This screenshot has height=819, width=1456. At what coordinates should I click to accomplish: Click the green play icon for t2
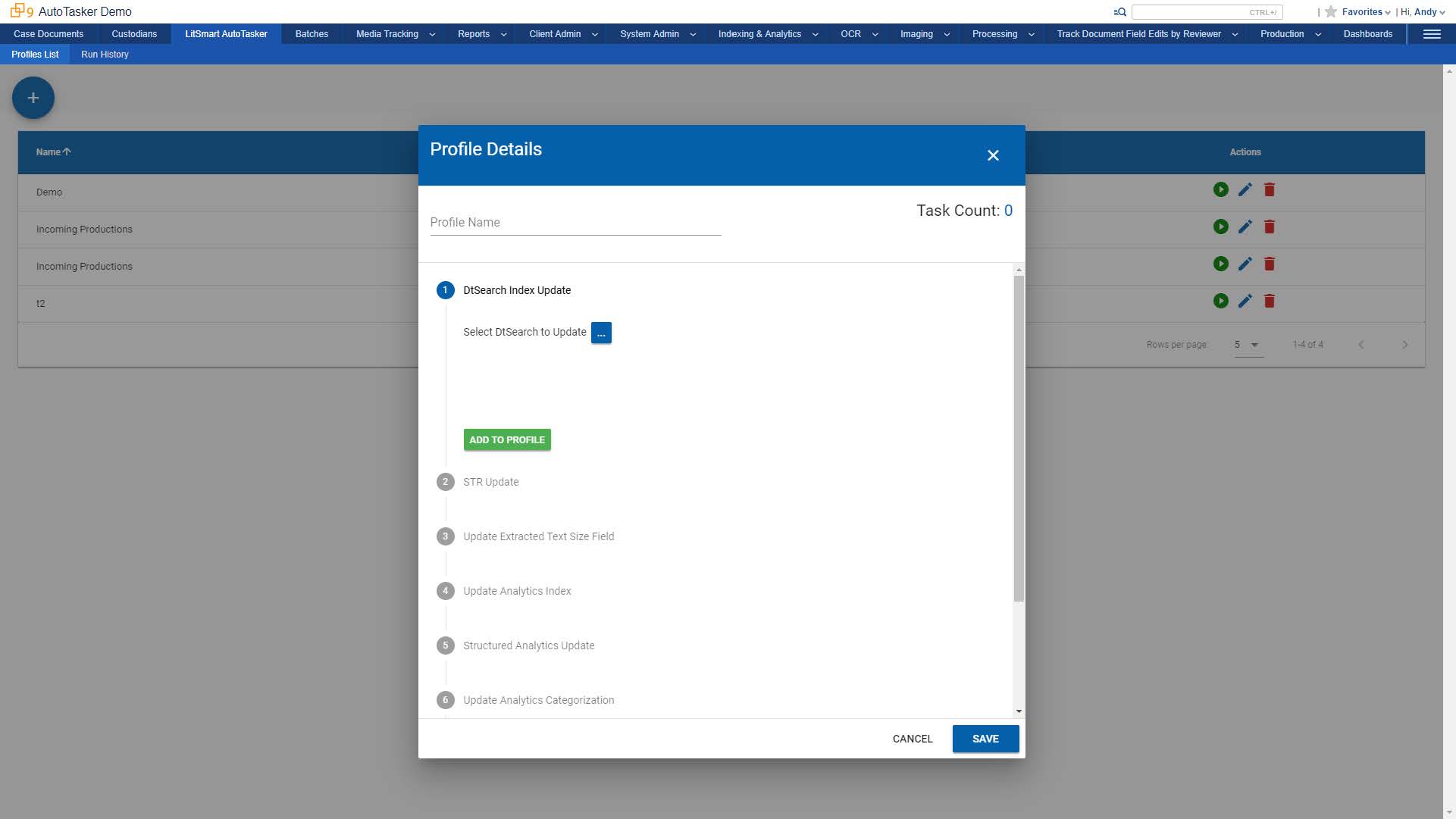[x=1221, y=301]
